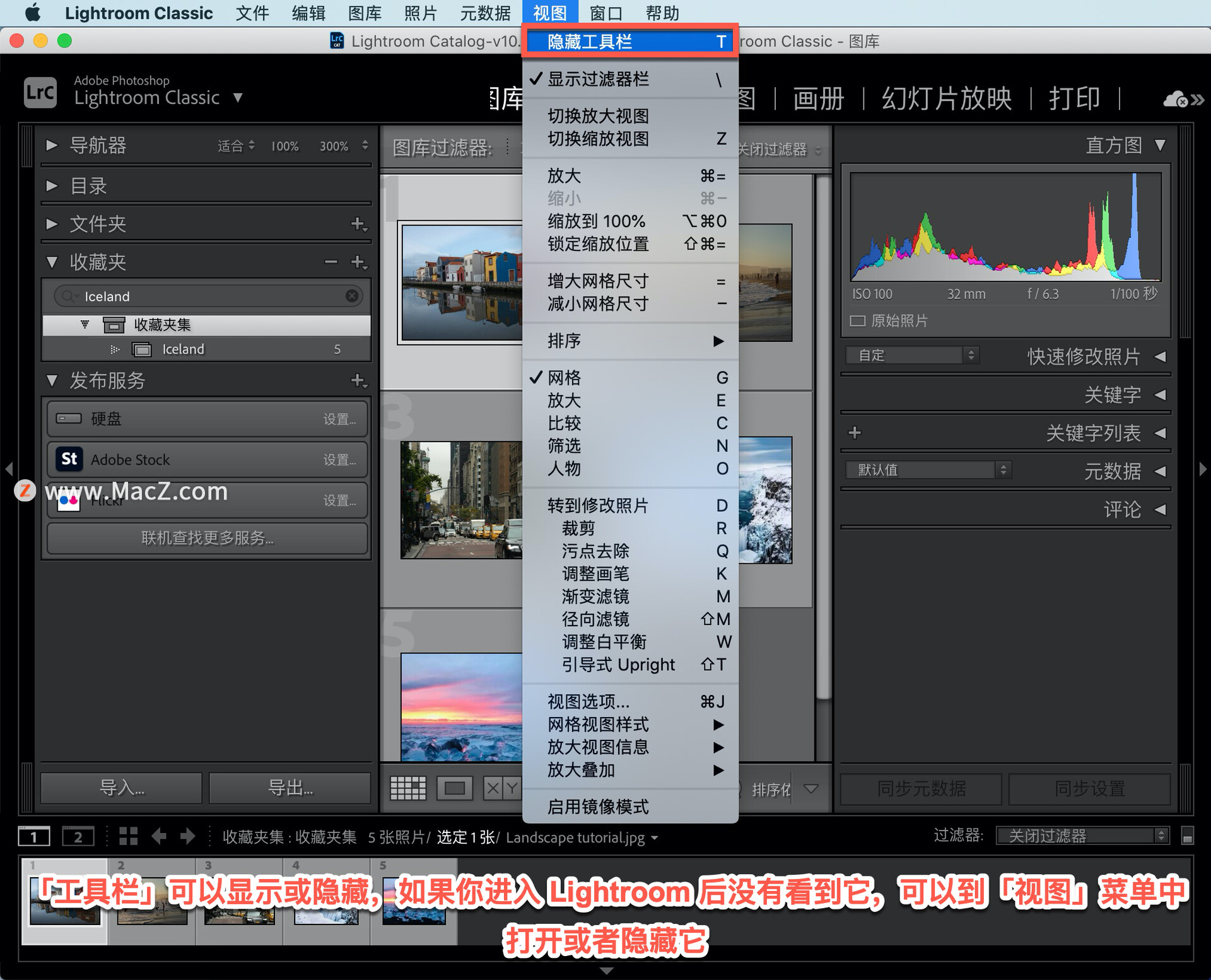Click the Import button
Image resolution: width=1211 pixels, height=980 pixels.
pos(122,788)
